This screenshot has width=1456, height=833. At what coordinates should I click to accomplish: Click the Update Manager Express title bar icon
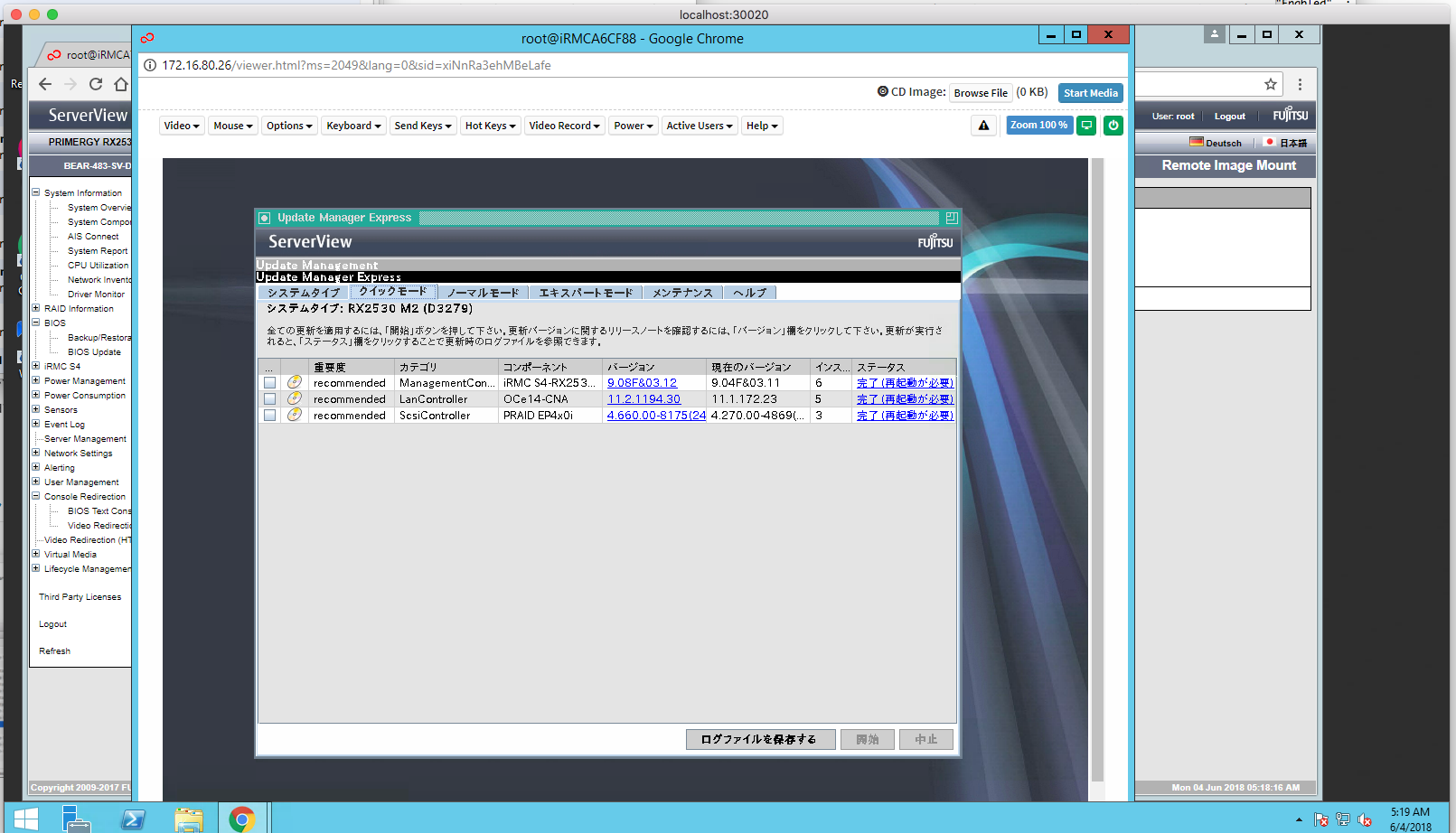click(265, 218)
